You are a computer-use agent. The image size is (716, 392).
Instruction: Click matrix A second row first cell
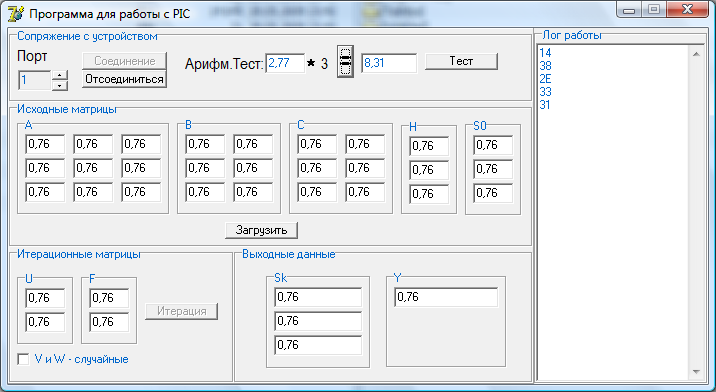[45, 168]
